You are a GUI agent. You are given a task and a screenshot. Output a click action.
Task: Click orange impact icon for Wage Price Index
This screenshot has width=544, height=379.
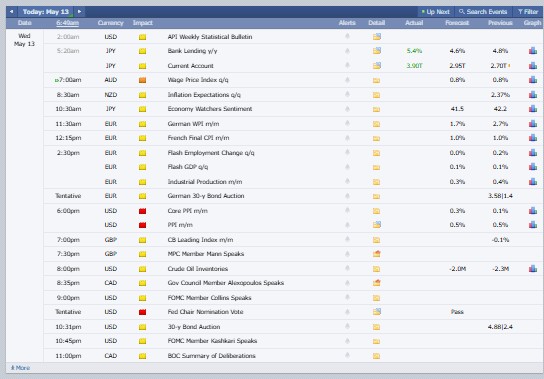click(x=142, y=80)
